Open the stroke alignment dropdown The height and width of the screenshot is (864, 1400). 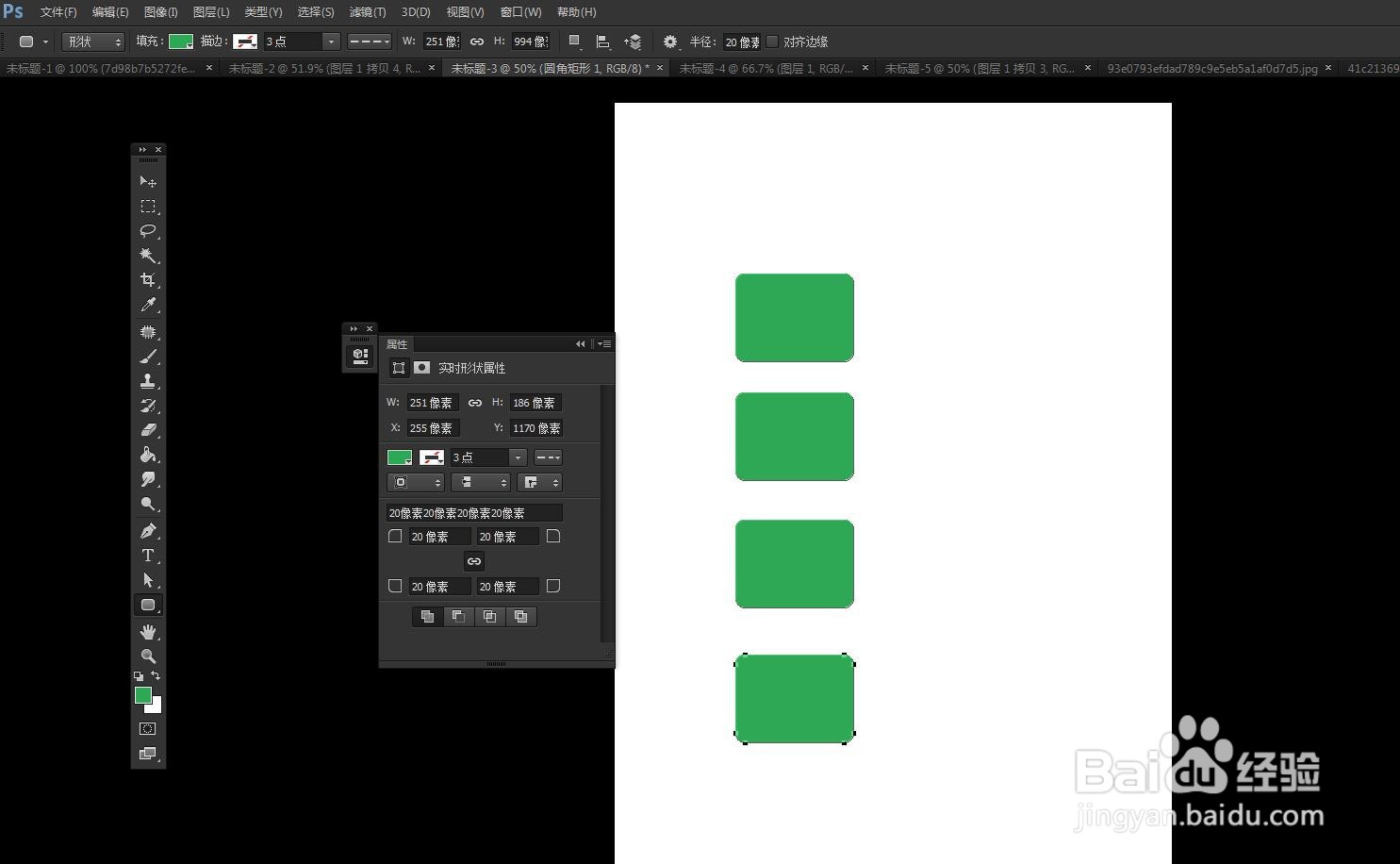415,482
